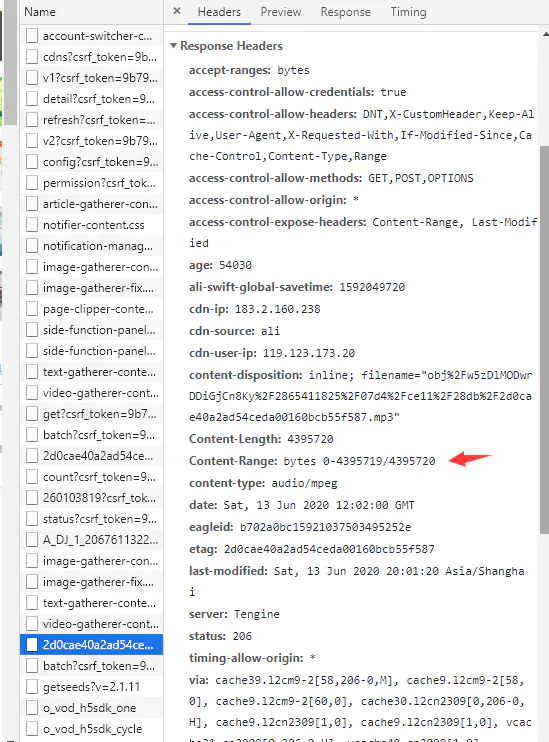Click the headers panel vertical scrollbar
The height and width of the screenshot is (742, 549).
pyautogui.click(x=544, y=340)
